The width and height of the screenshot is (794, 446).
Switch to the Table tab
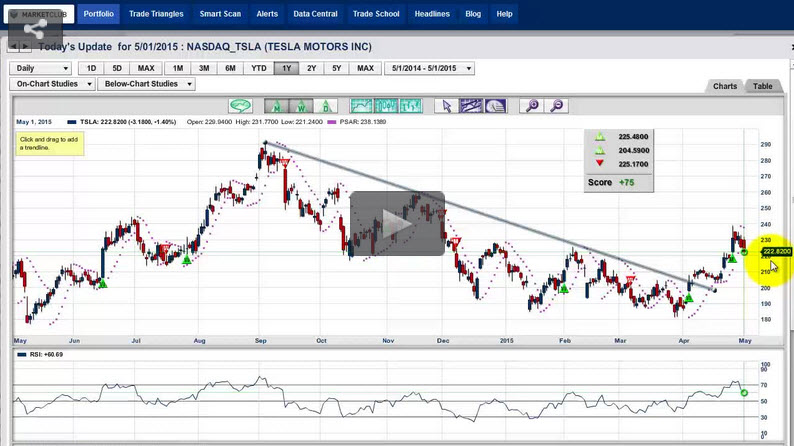coord(763,86)
